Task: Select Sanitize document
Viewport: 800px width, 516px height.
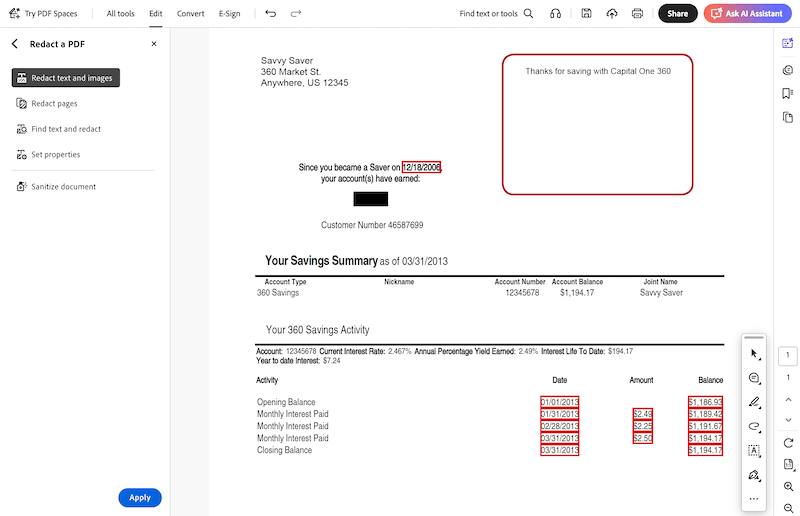Action: (x=56, y=187)
